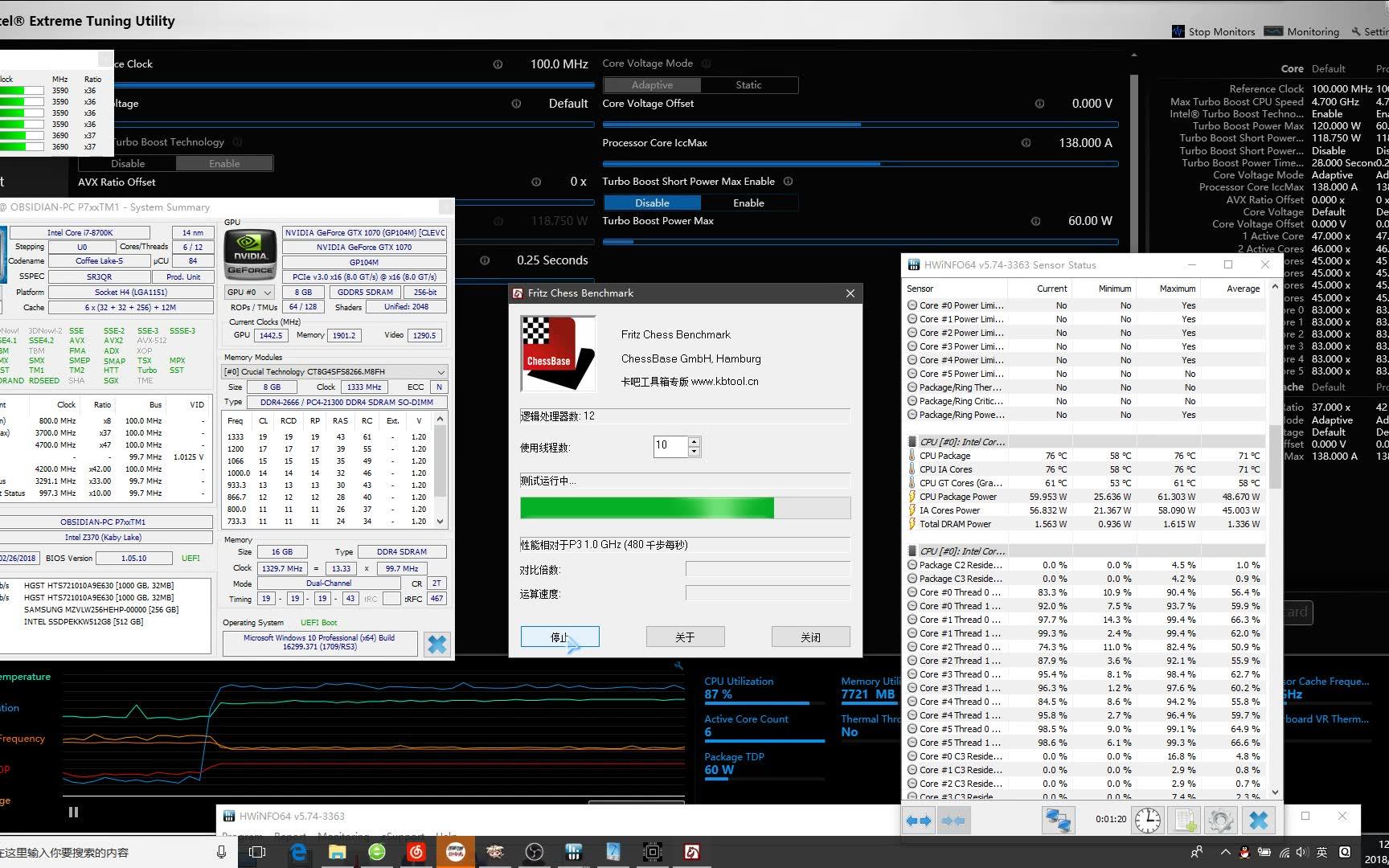Select Disable for Turbo Boost Short Power Max
1389x868 pixels.
tap(652, 203)
